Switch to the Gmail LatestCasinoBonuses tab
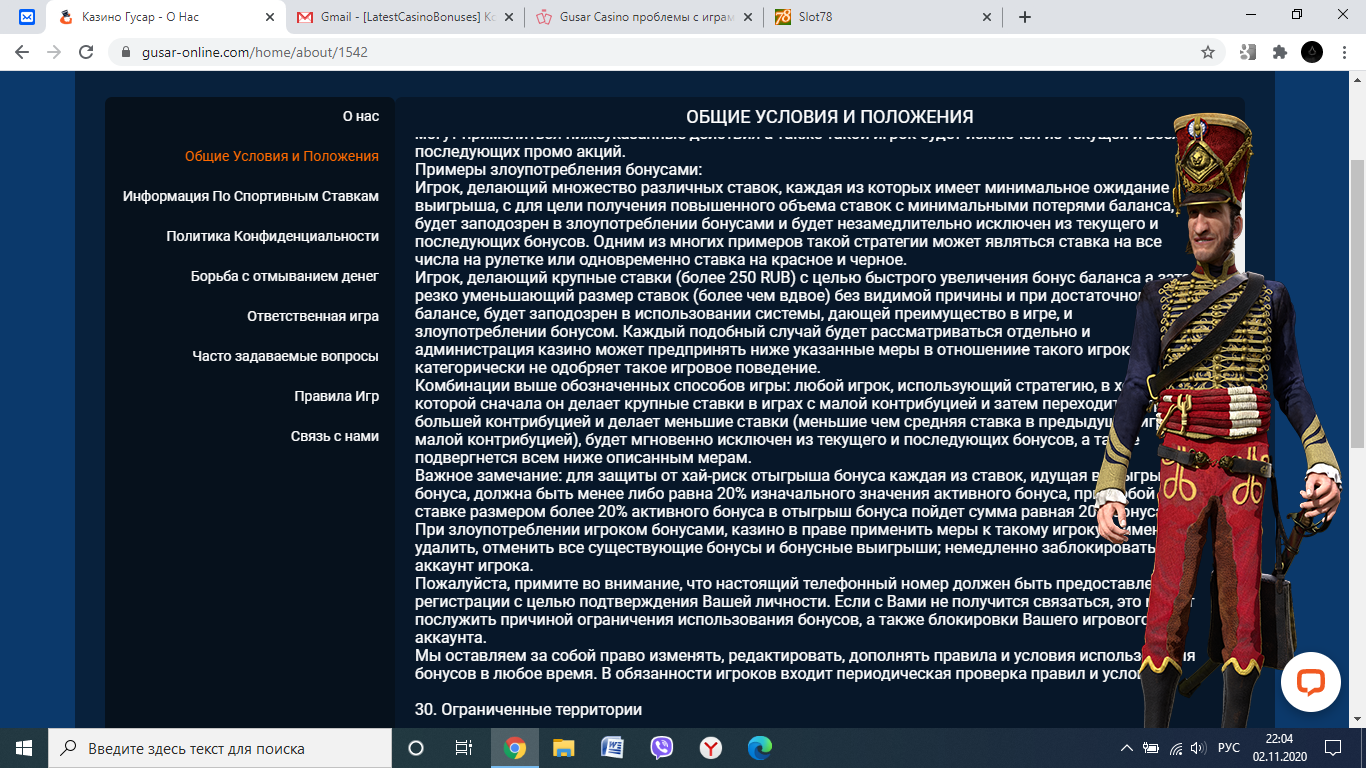 (x=403, y=17)
